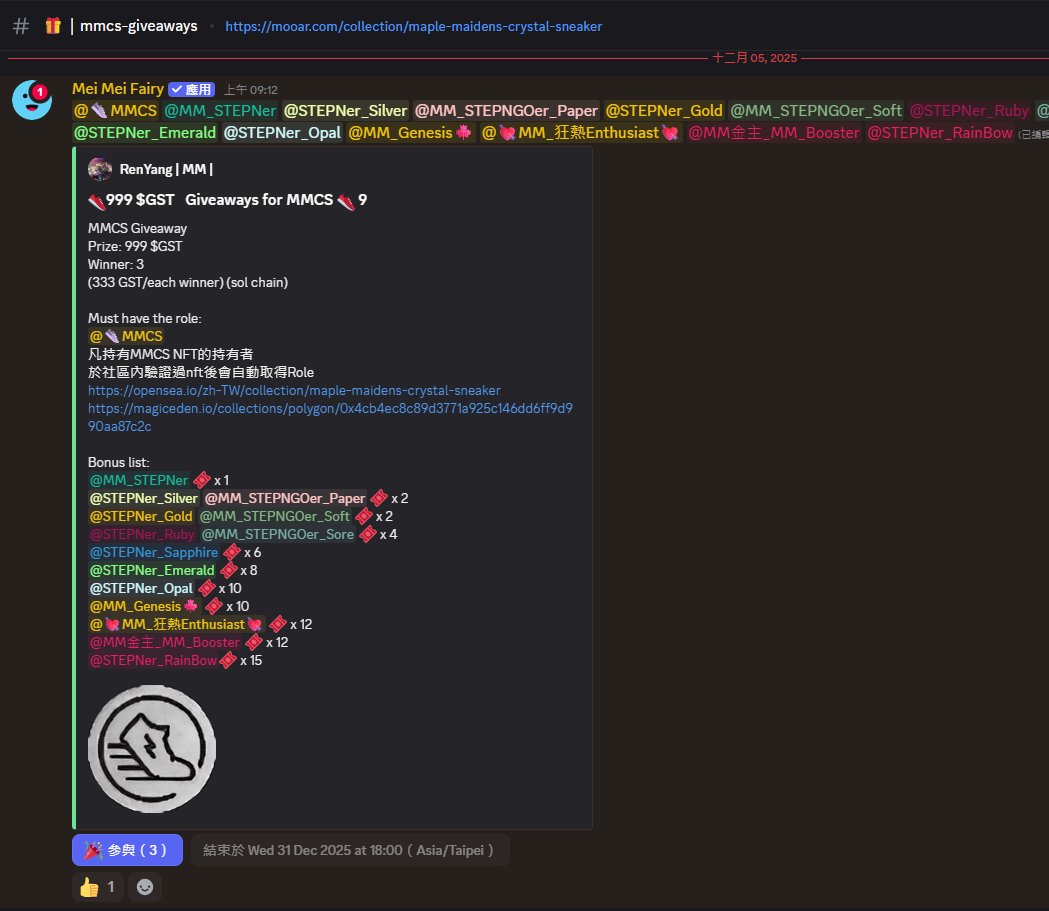This screenshot has width=1049, height=911.
Task: Open the mooar.com collection link in header
Action: pyautogui.click(x=413, y=26)
